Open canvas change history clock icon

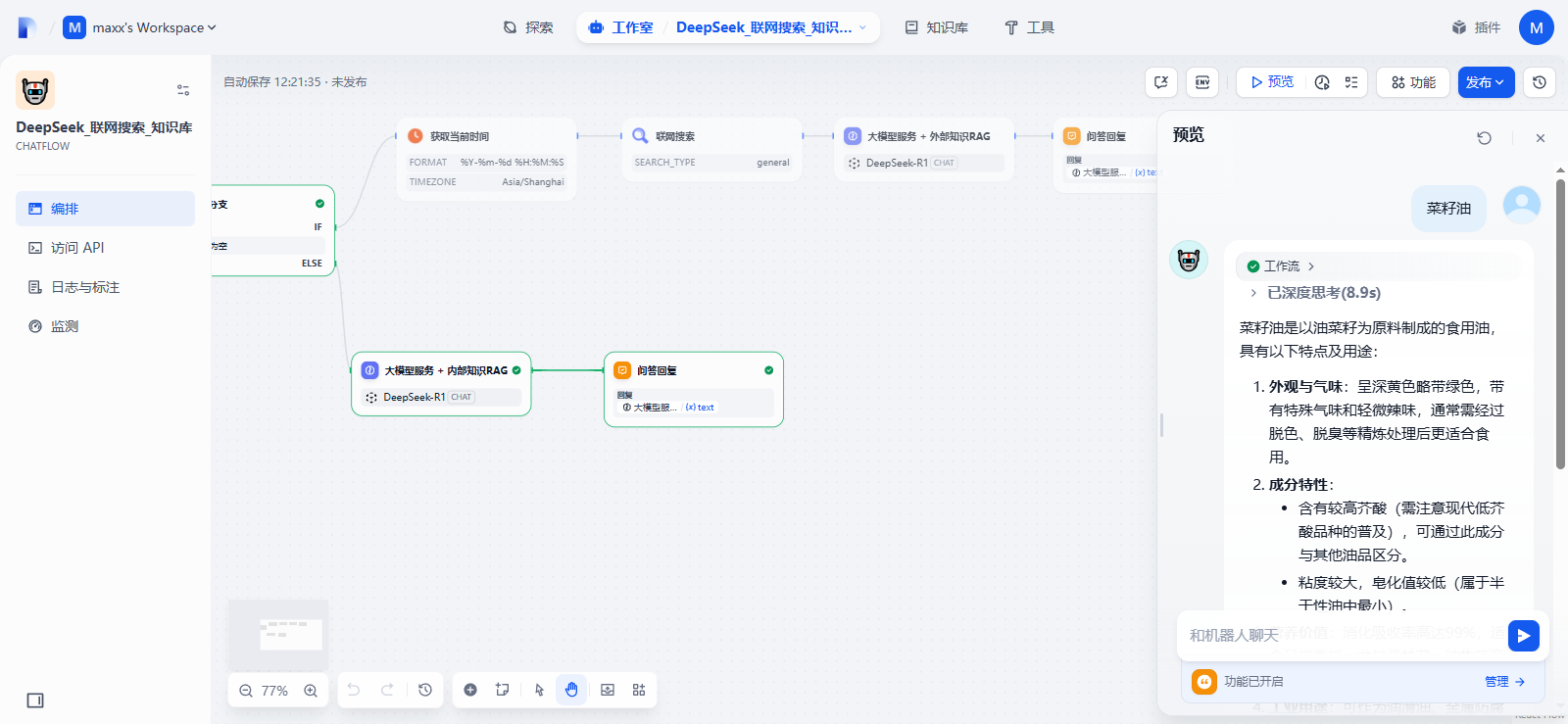(x=425, y=690)
